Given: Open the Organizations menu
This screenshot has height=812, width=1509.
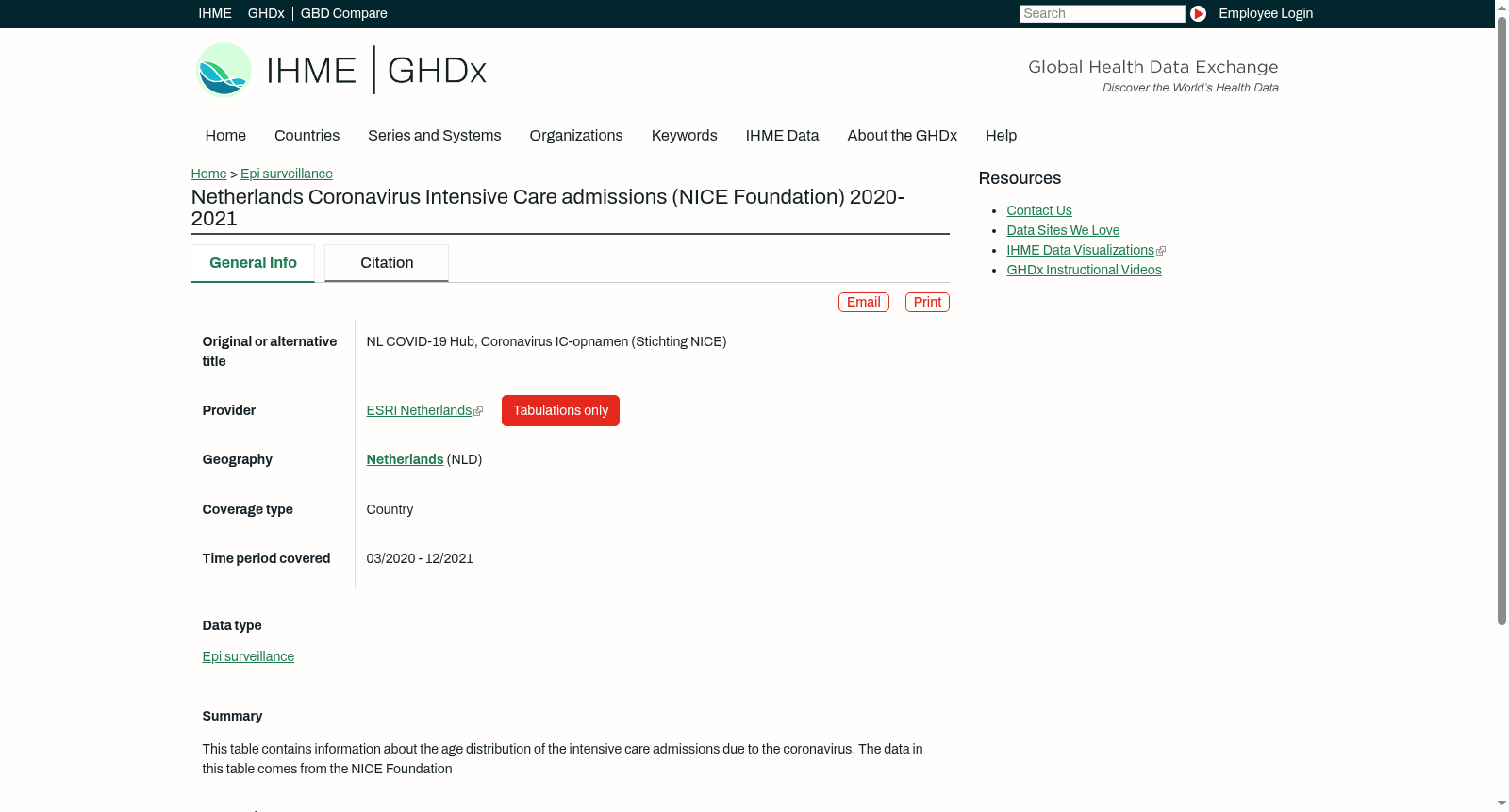Looking at the screenshot, I should click(576, 135).
